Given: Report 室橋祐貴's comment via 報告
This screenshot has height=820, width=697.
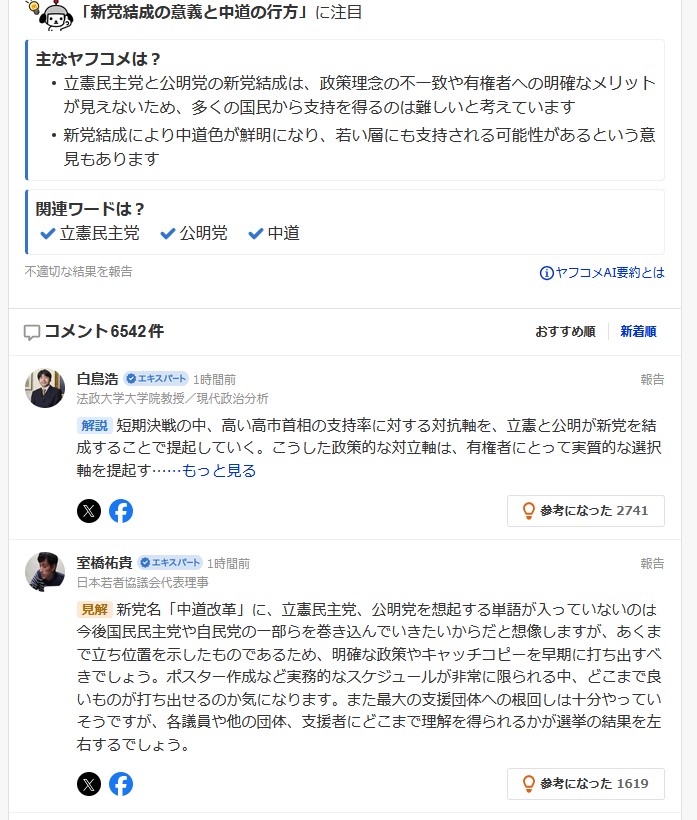Looking at the screenshot, I should point(652,563).
